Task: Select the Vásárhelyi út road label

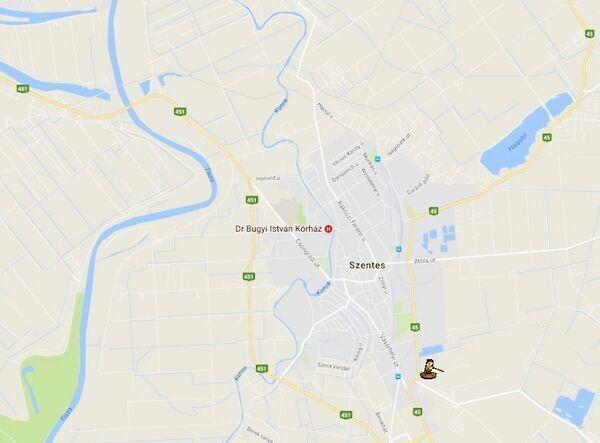Action: pos(388,349)
